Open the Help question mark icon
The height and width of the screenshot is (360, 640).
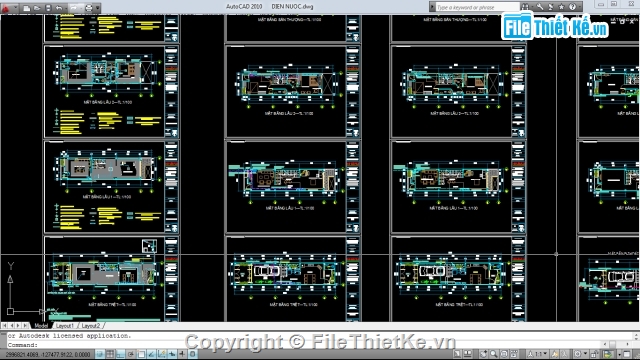(x=572, y=7)
